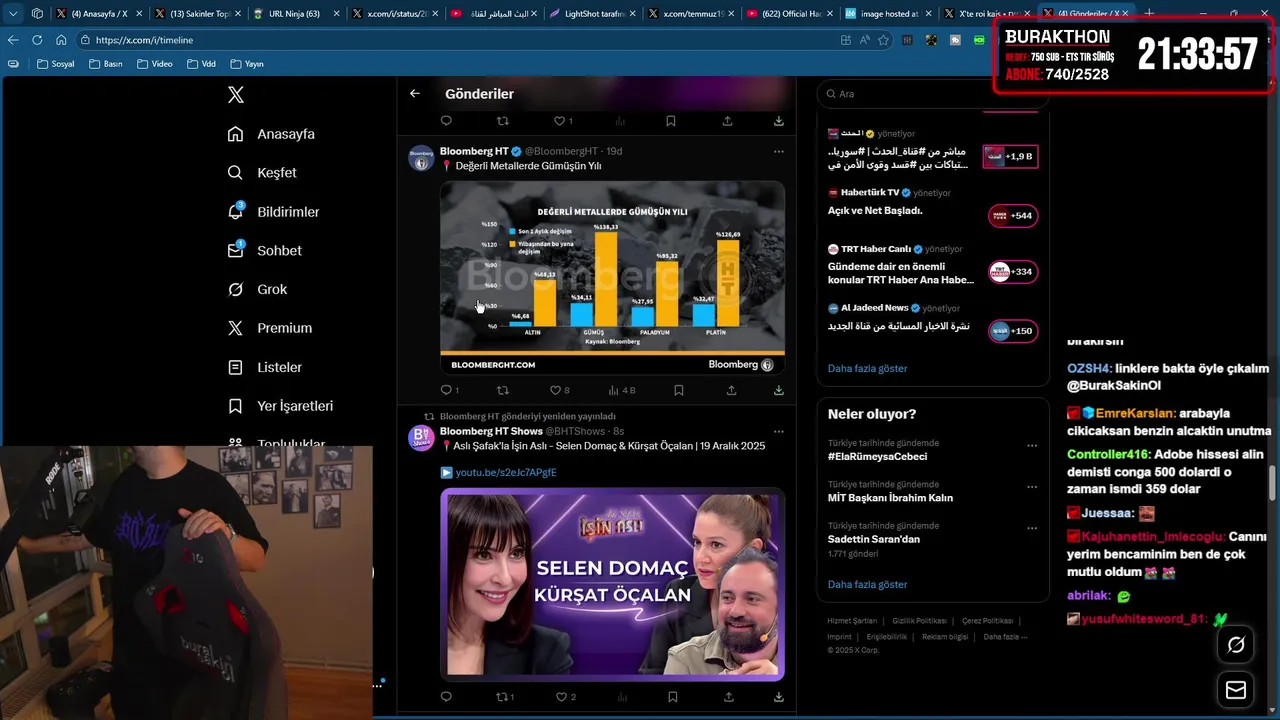
Task: Open more options on Bloomberg HT post
Action: [x=778, y=151]
